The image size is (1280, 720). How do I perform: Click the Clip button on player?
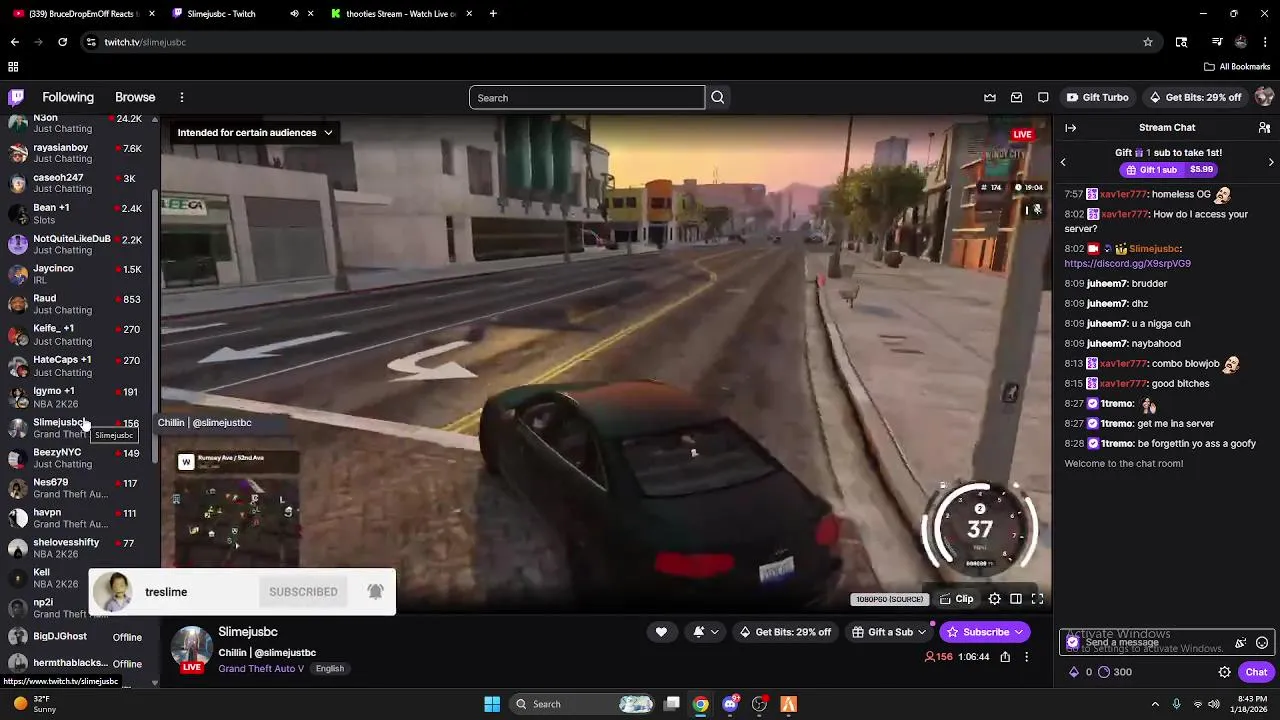click(x=957, y=599)
